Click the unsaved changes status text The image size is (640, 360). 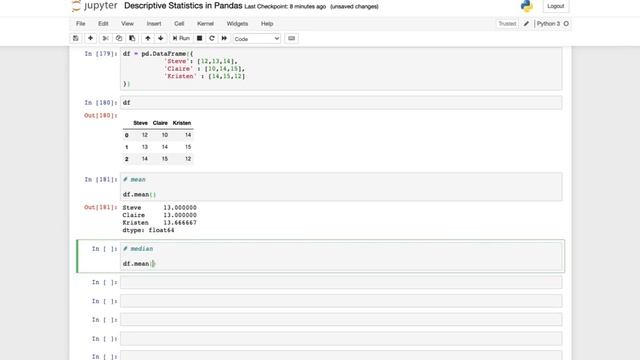354,7
